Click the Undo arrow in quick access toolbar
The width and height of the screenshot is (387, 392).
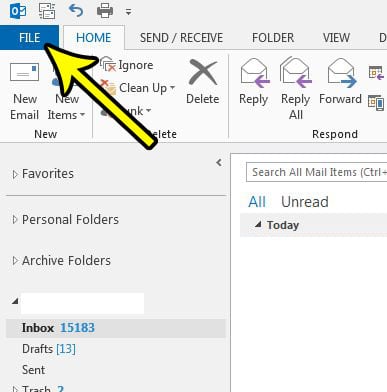coord(76,11)
